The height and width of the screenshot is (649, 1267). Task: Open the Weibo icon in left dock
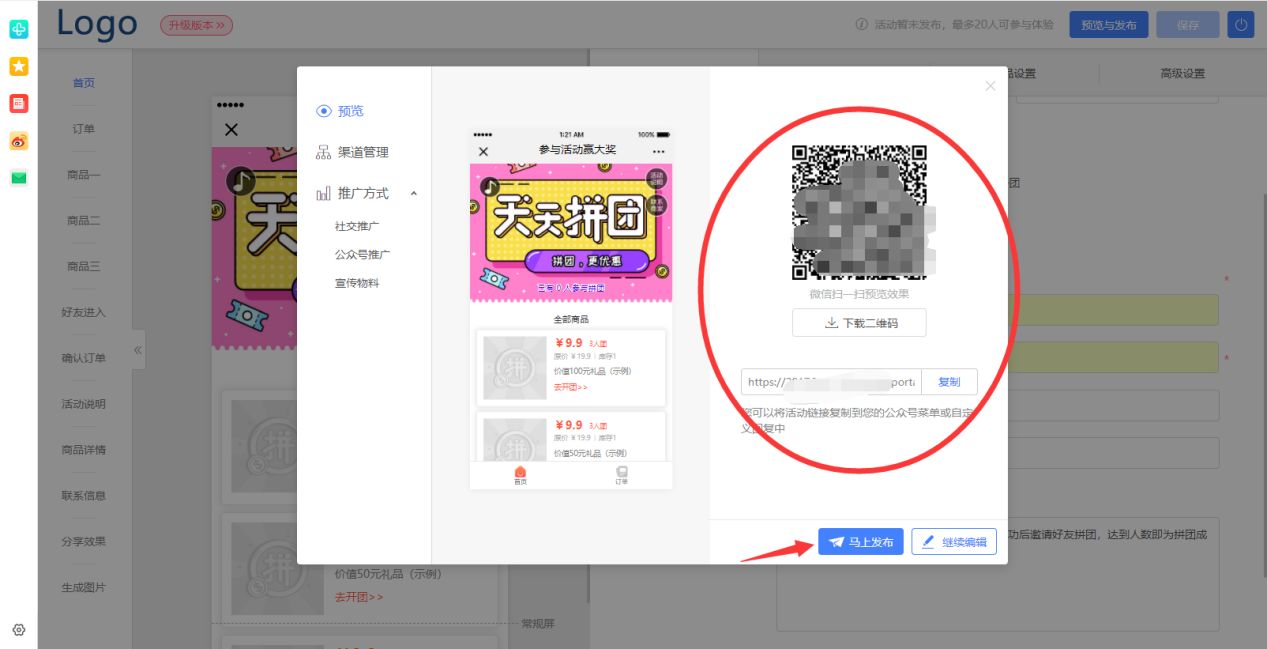[x=18, y=141]
